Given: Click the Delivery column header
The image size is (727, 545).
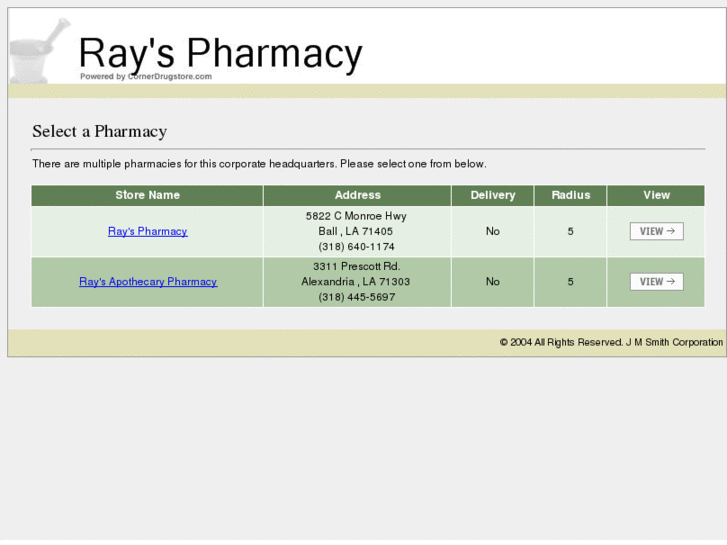Looking at the screenshot, I should pyautogui.click(x=493, y=195).
